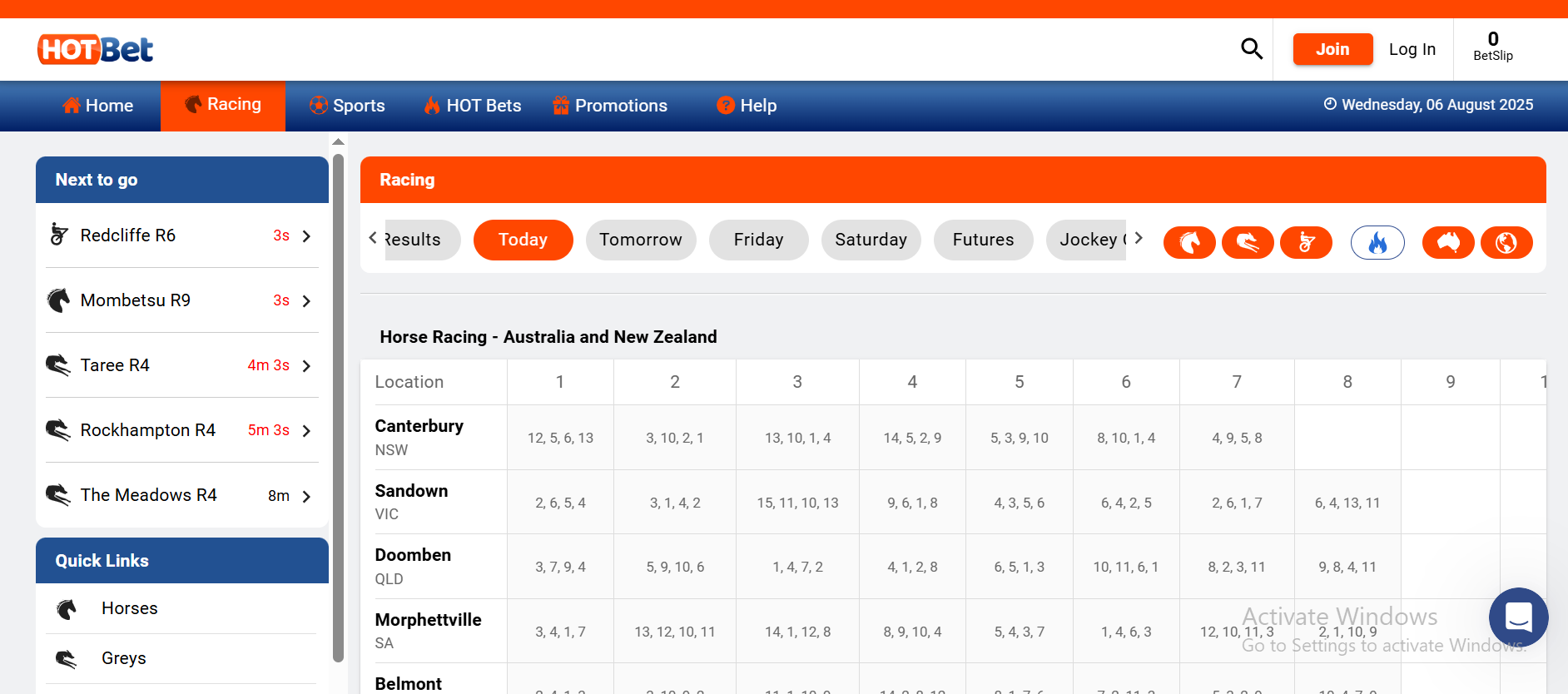Open Sandown race 3 result 15, 11, 10, 13
This screenshot has height=694, width=1568.
coord(797,503)
